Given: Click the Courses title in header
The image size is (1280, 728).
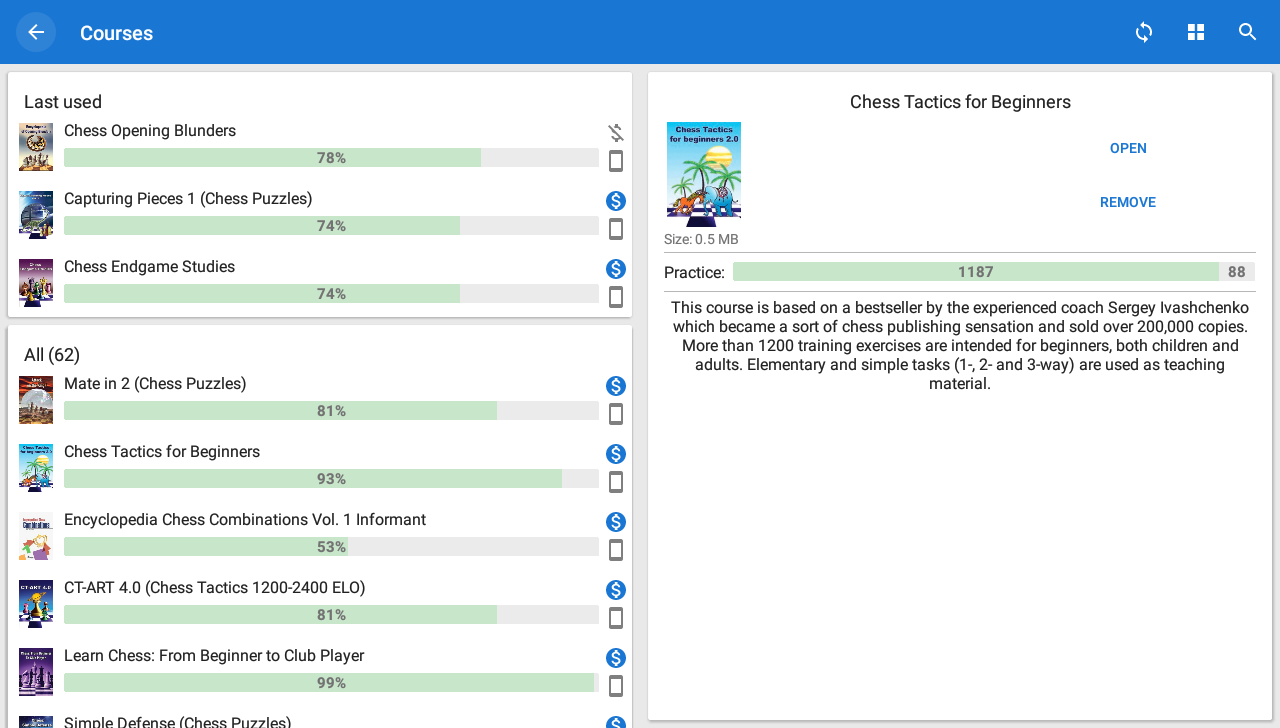Looking at the screenshot, I should click(116, 33).
